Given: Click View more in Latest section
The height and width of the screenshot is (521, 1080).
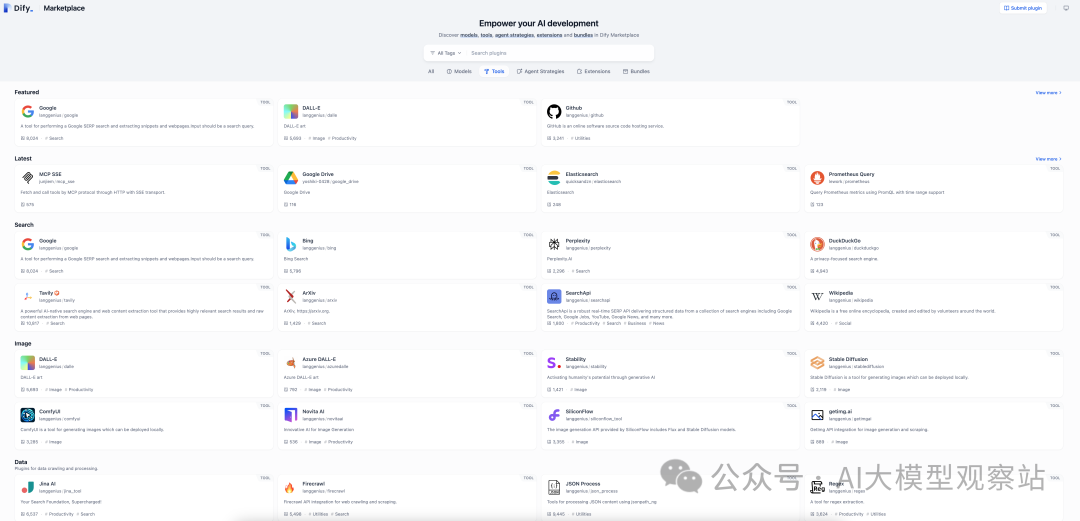Looking at the screenshot, I should point(1048,159).
